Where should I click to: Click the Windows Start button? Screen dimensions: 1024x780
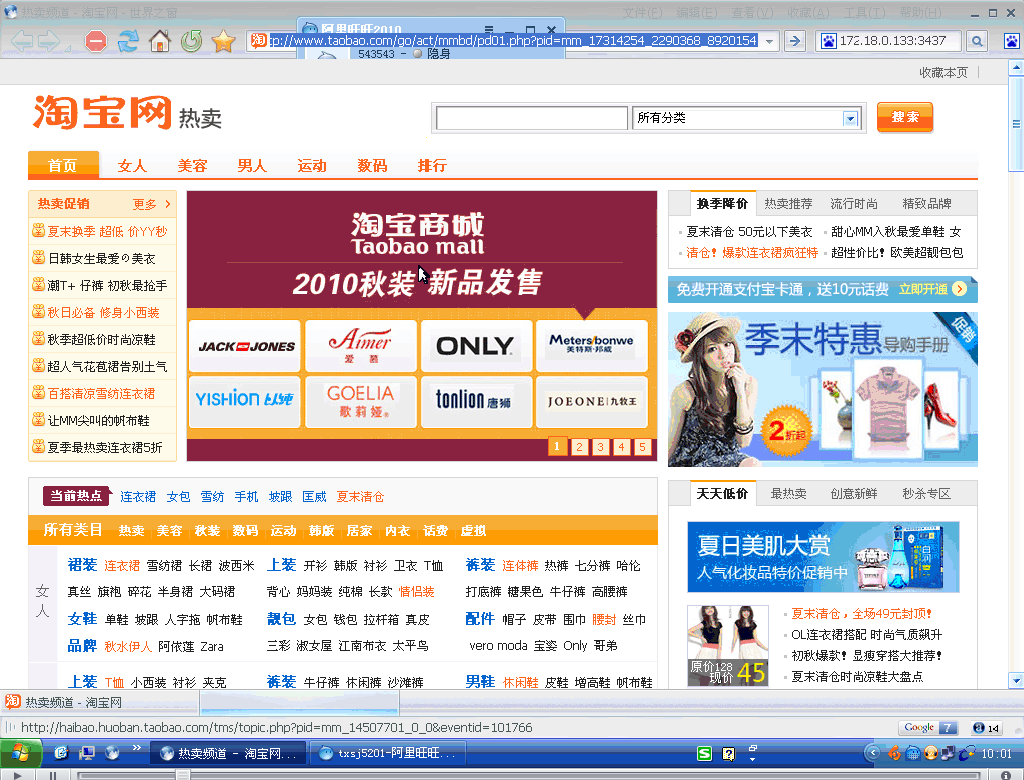pyautogui.click(x=21, y=753)
